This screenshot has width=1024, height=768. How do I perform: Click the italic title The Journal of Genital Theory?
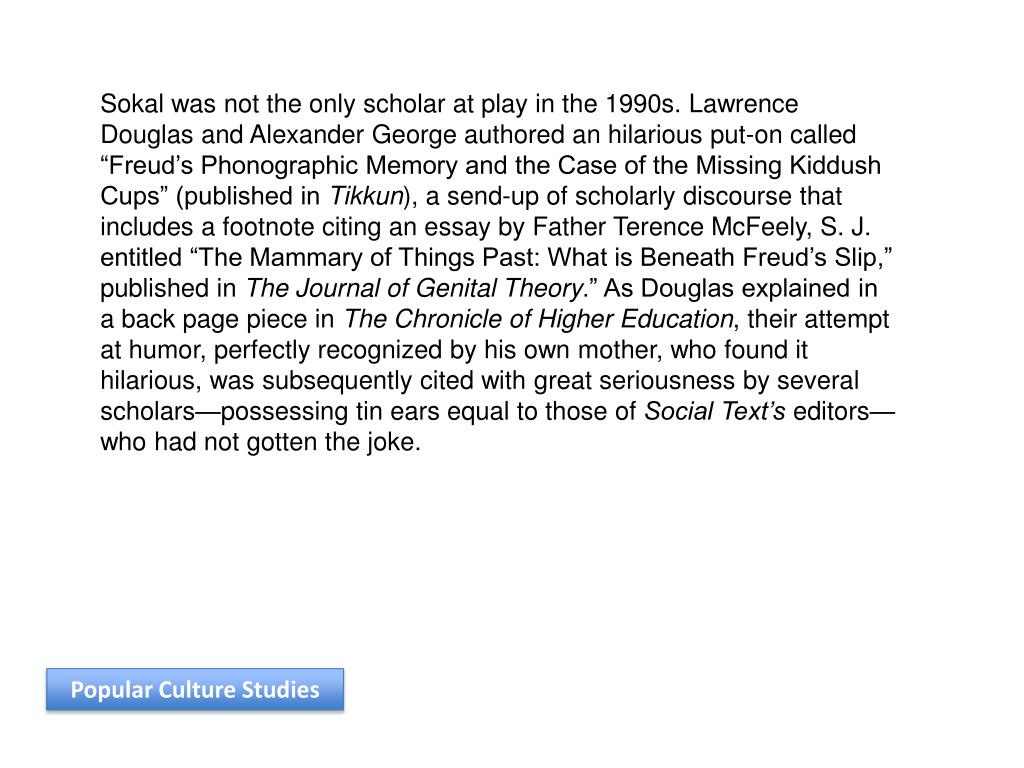[x=413, y=288]
